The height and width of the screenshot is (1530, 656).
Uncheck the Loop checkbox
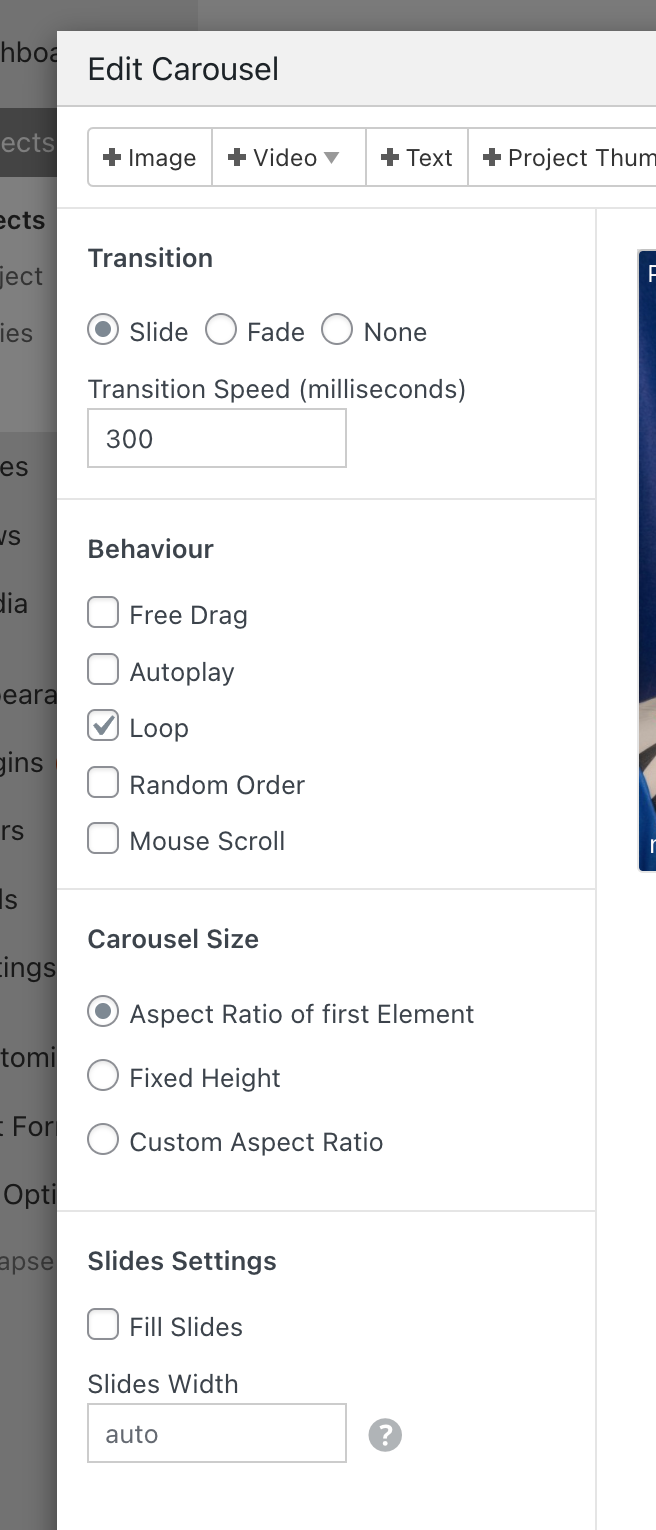[x=103, y=727]
